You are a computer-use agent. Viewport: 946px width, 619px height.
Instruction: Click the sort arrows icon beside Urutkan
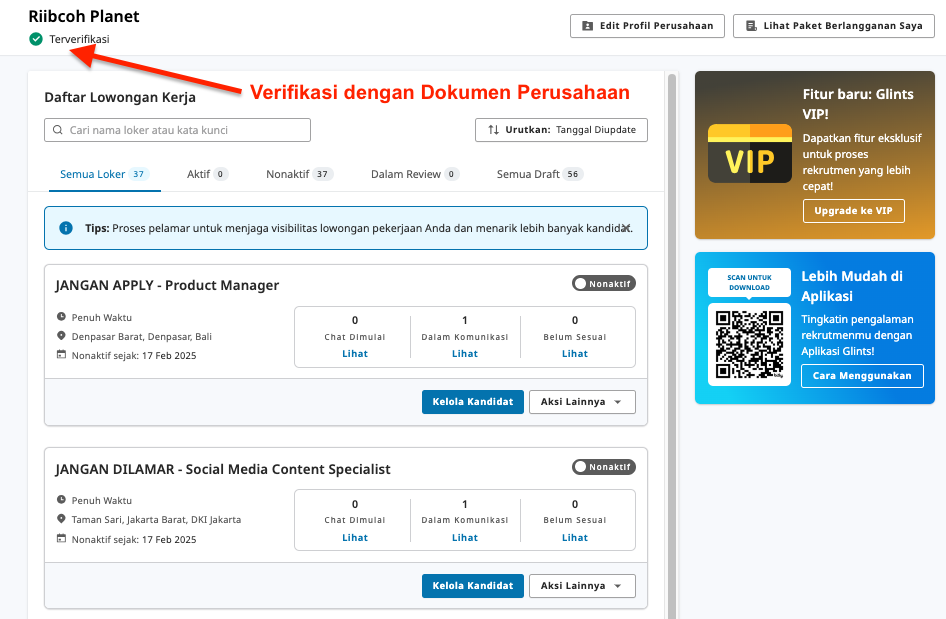point(494,130)
